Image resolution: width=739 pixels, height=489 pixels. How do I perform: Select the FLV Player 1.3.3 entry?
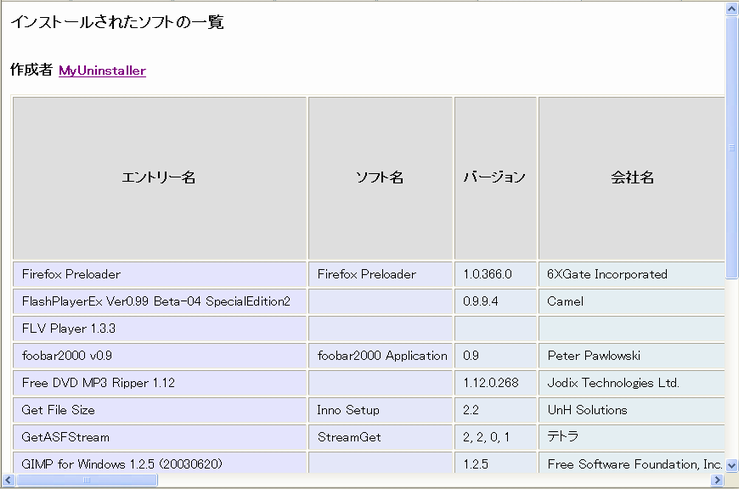click(160, 329)
